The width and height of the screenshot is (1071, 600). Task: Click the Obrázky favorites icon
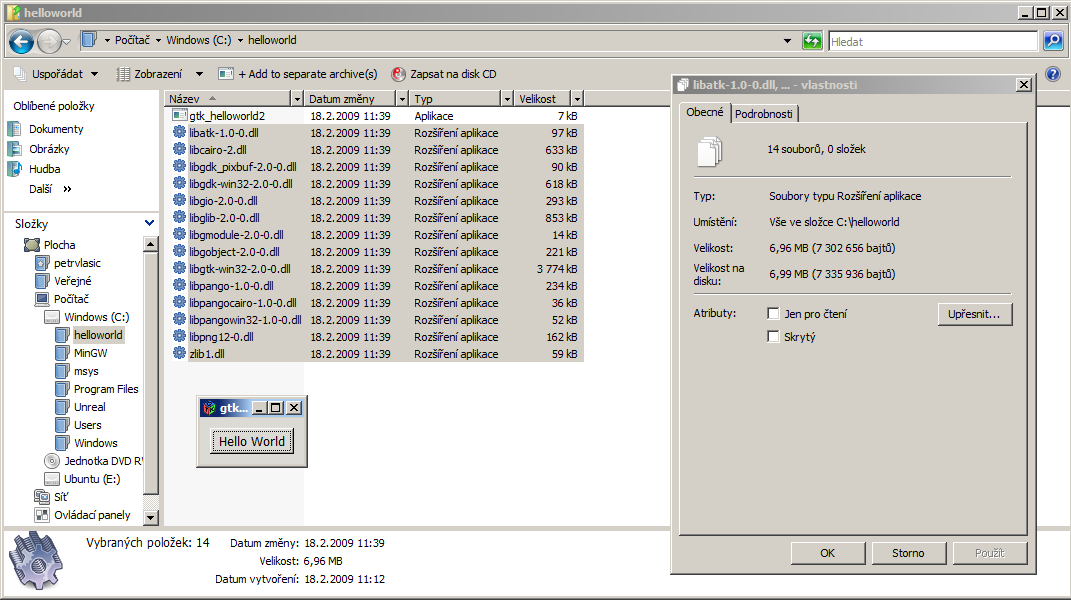14,148
